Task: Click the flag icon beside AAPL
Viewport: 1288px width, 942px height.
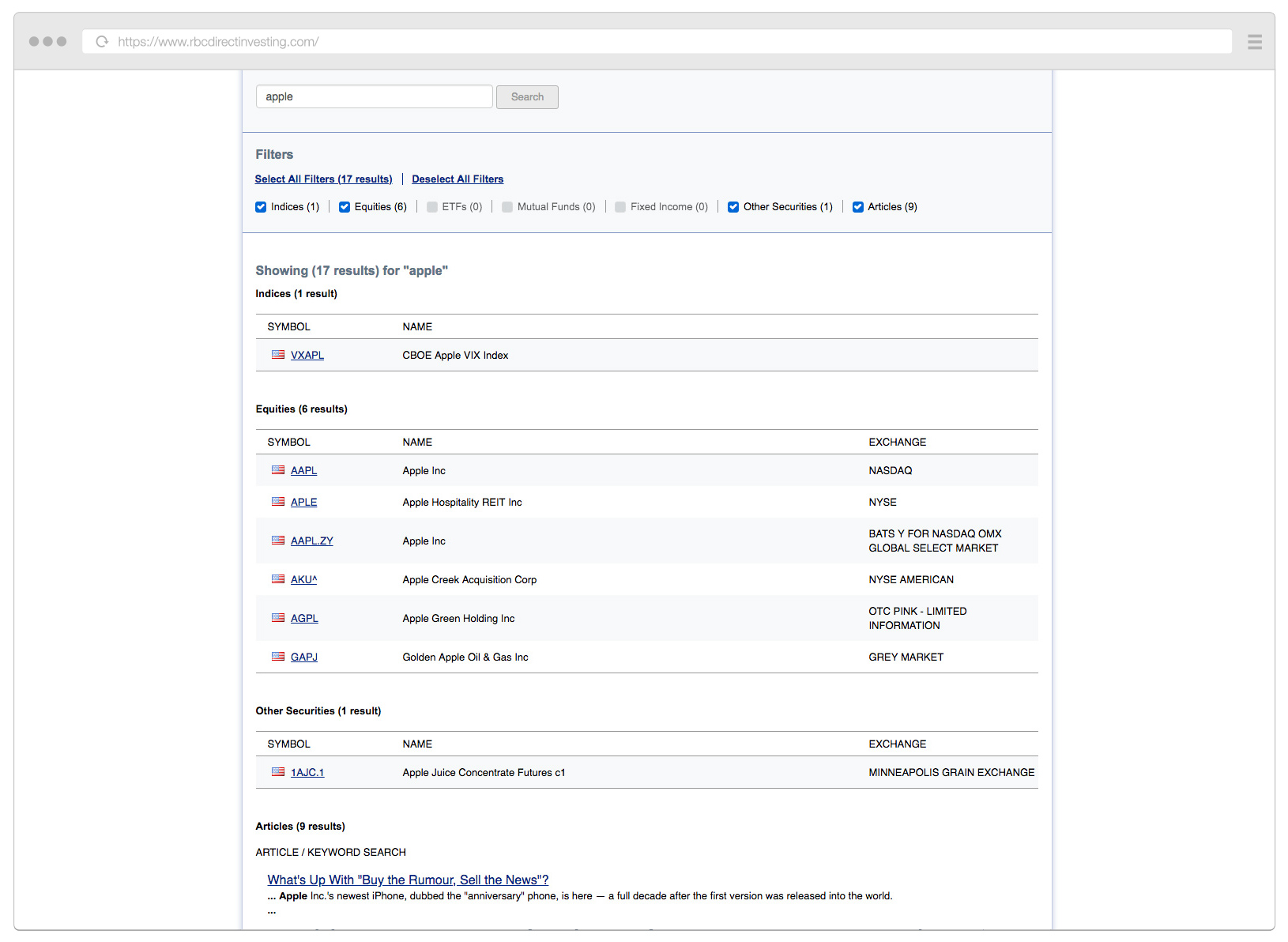Action: coord(278,470)
